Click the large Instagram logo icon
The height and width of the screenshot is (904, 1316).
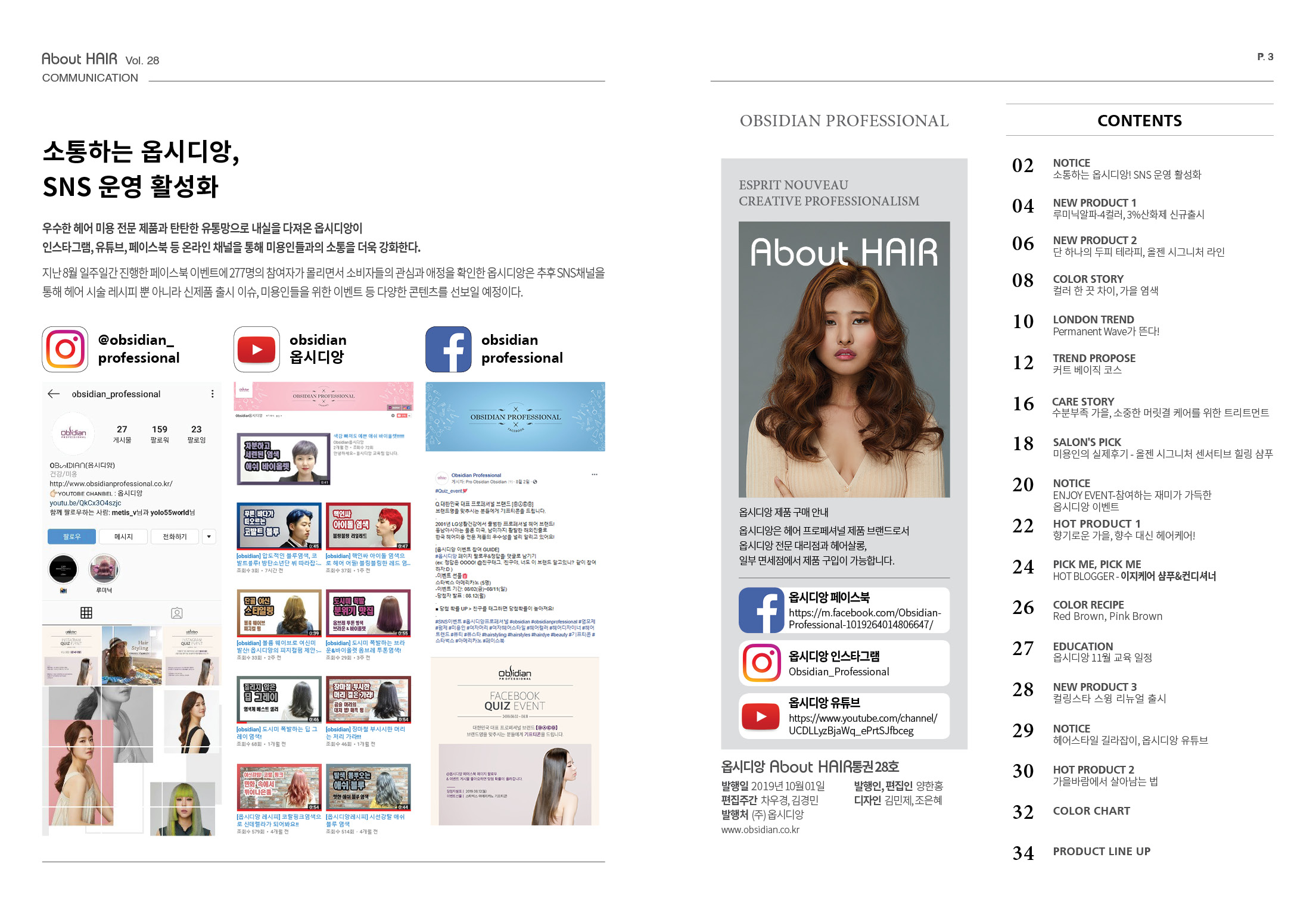point(65,349)
